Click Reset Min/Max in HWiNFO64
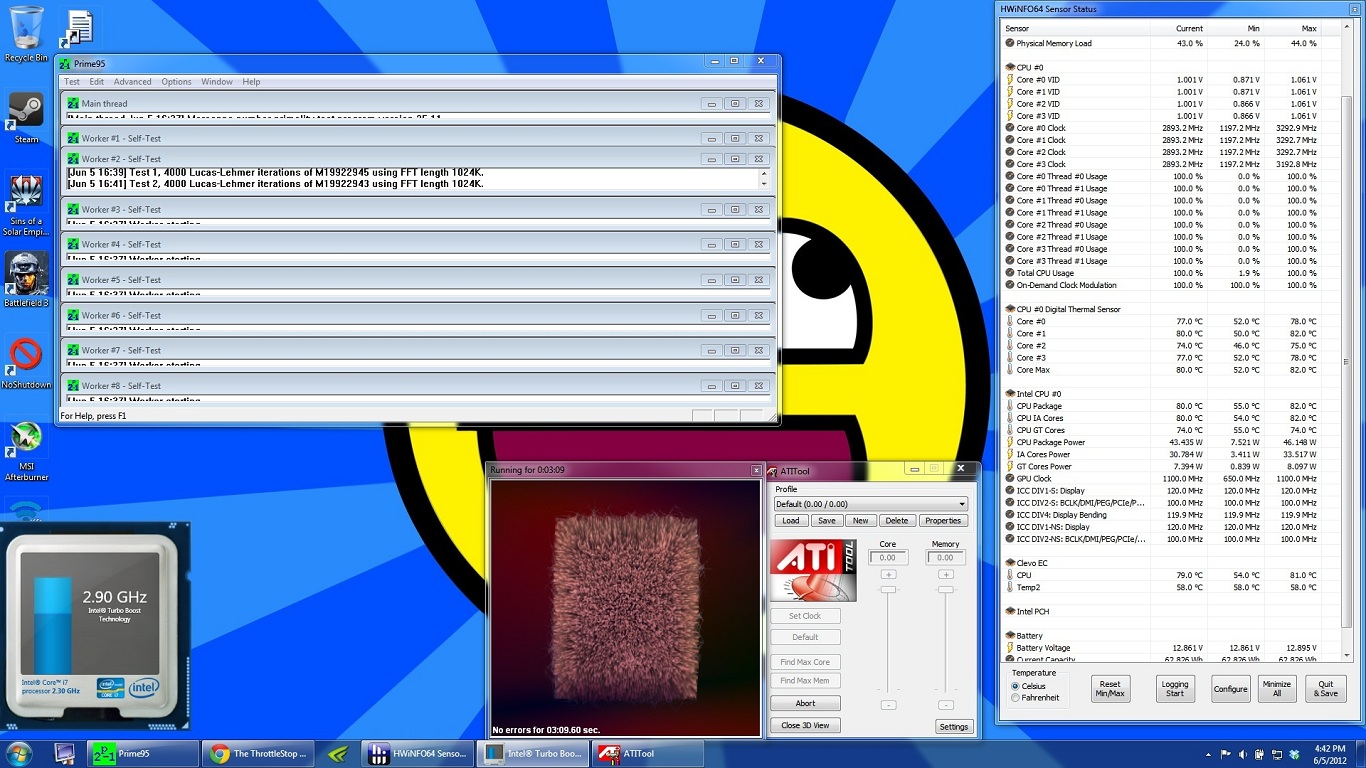Image resolution: width=1366 pixels, height=768 pixels. pos(1110,689)
